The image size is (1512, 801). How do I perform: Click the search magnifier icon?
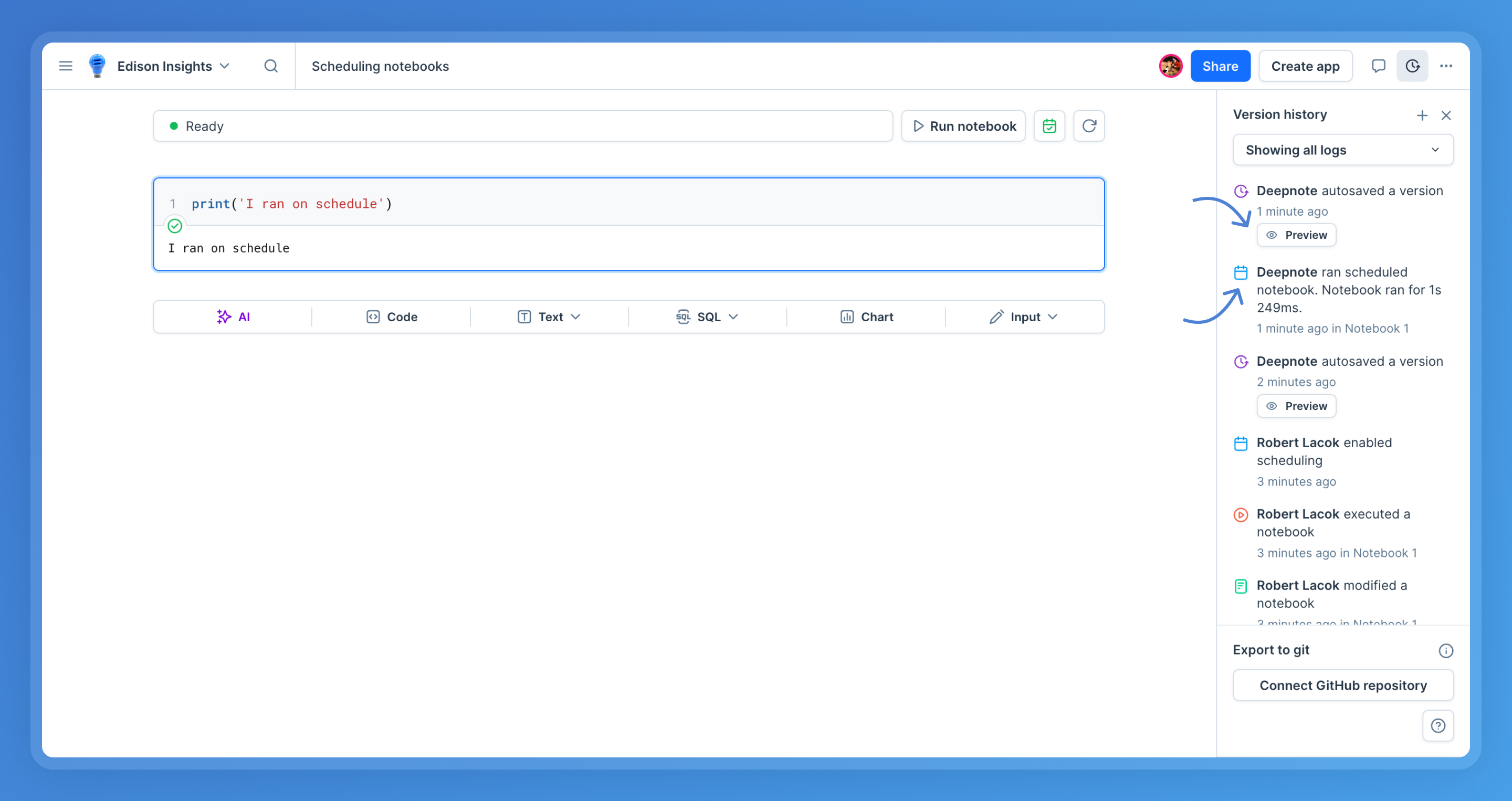(270, 66)
